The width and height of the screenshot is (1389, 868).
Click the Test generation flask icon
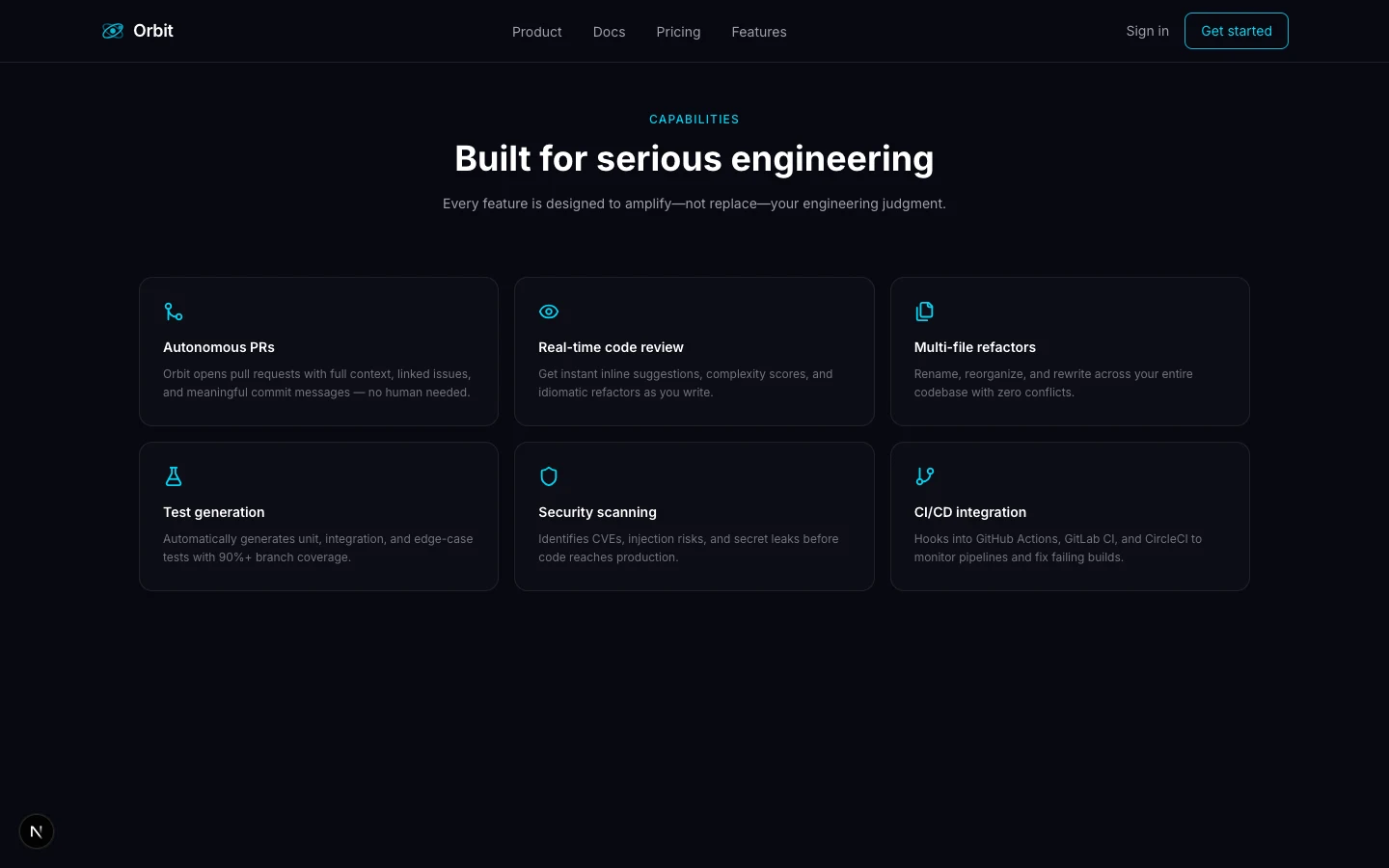(x=174, y=476)
